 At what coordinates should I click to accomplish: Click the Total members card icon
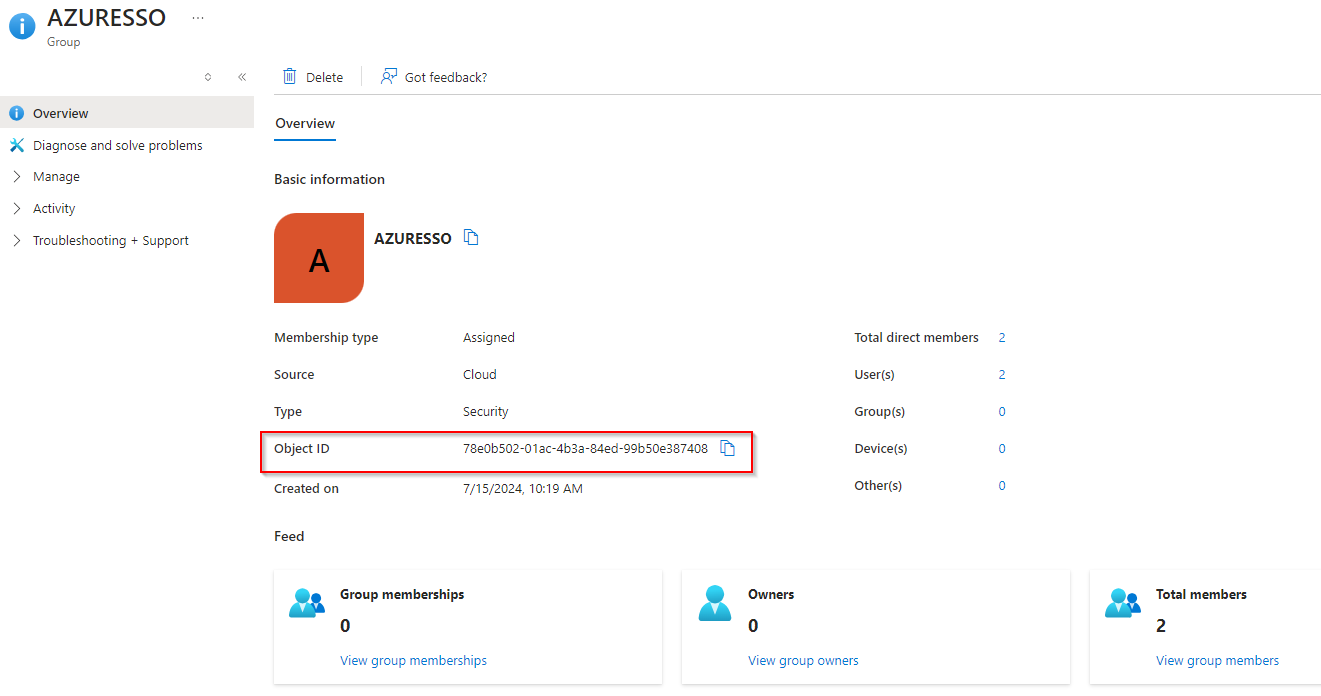tap(1123, 603)
